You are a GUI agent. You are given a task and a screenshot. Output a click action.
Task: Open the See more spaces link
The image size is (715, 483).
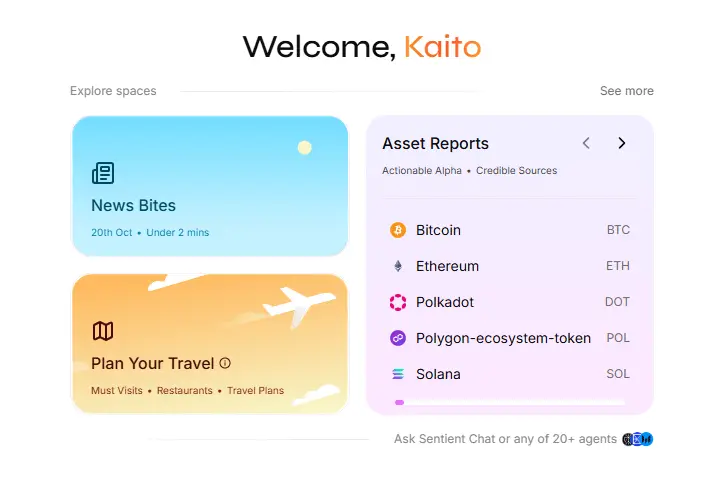tap(626, 91)
